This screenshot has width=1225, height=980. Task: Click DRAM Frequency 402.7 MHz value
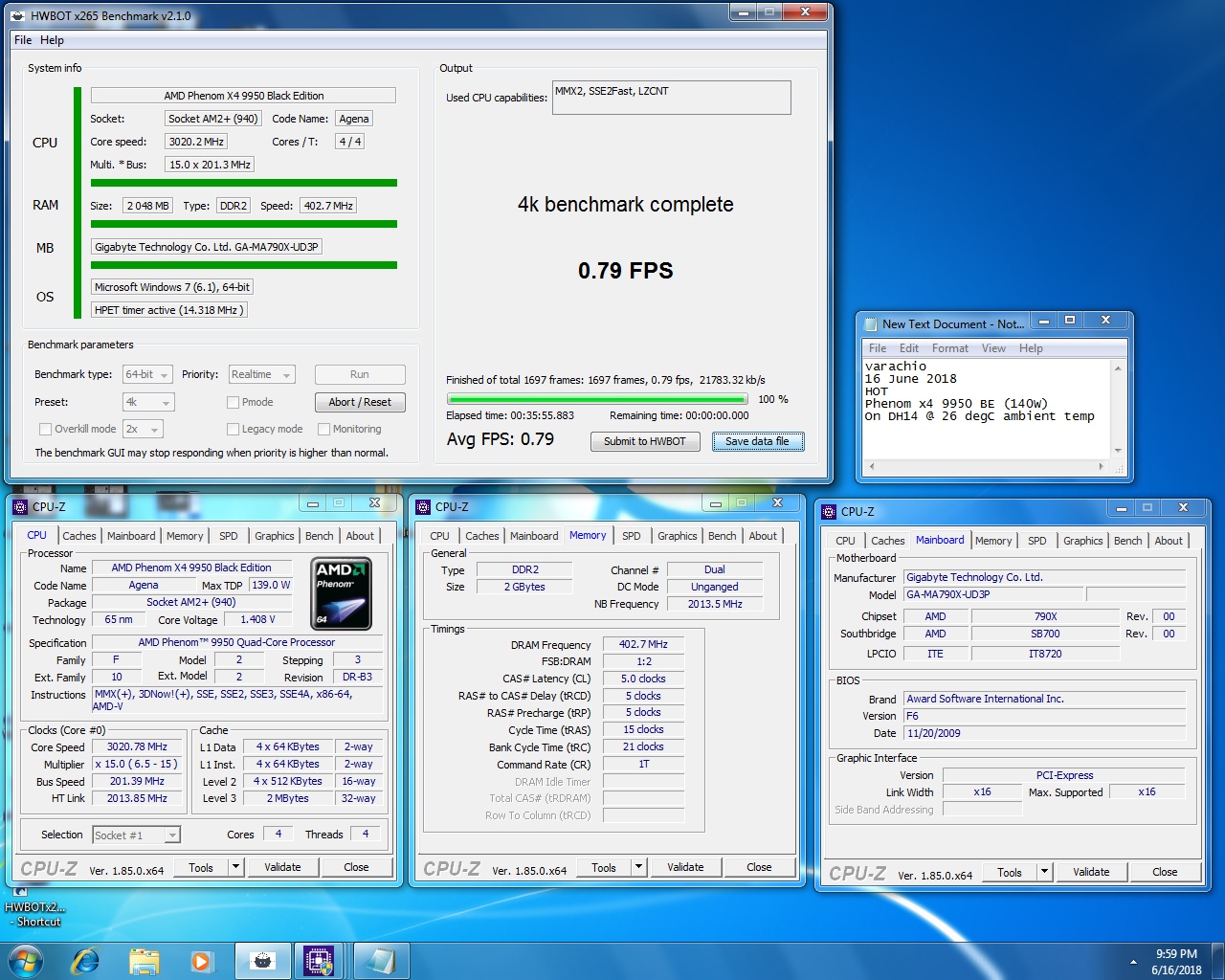click(x=643, y=644)
